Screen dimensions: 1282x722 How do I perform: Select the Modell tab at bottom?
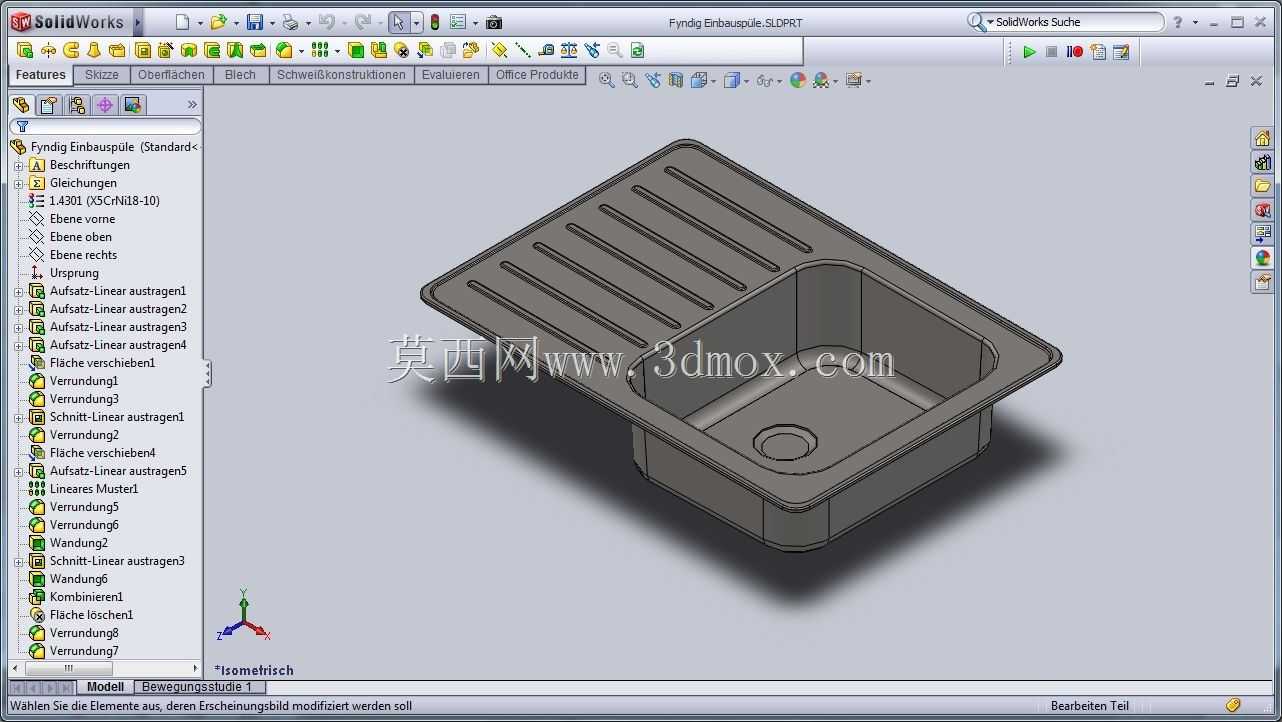105,687
